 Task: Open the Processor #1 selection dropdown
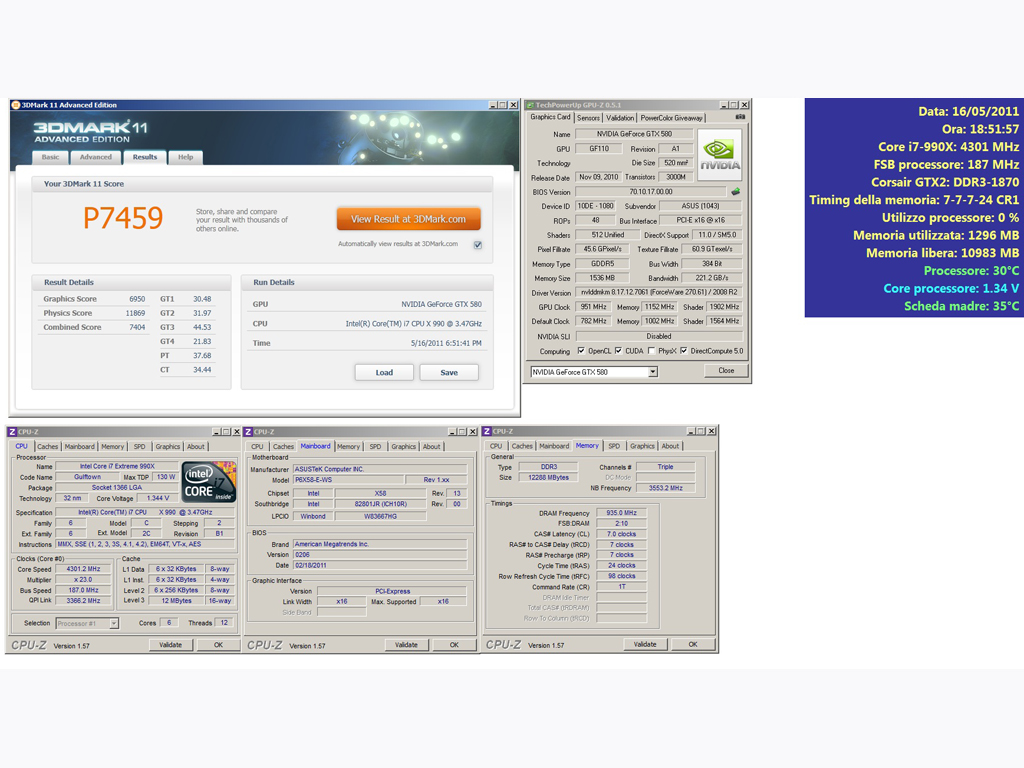(x=114, y=623)
